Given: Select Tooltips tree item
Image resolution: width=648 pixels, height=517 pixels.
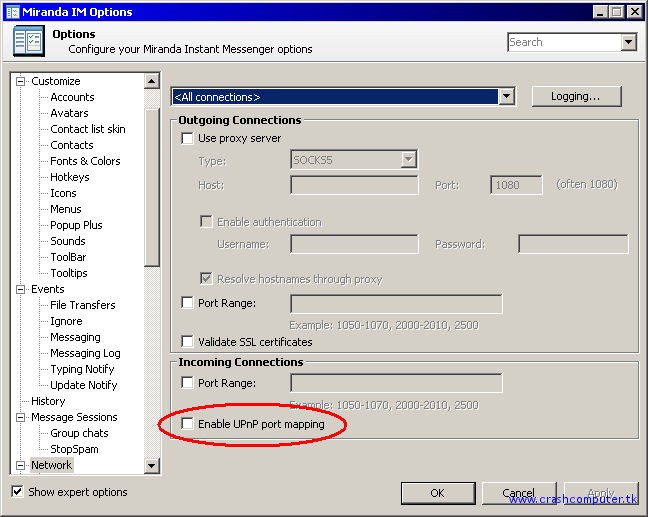Looking at the screenshot, I should tap(69, 273).
